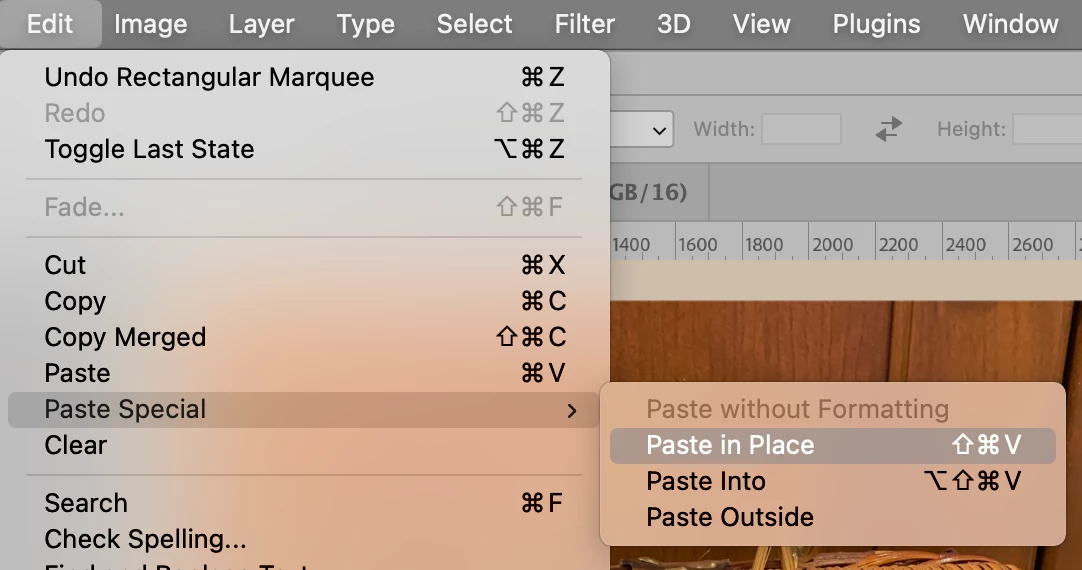Click Check Spelling menu entry
This screenshot has width=1082, height=570.
point(145,540)
